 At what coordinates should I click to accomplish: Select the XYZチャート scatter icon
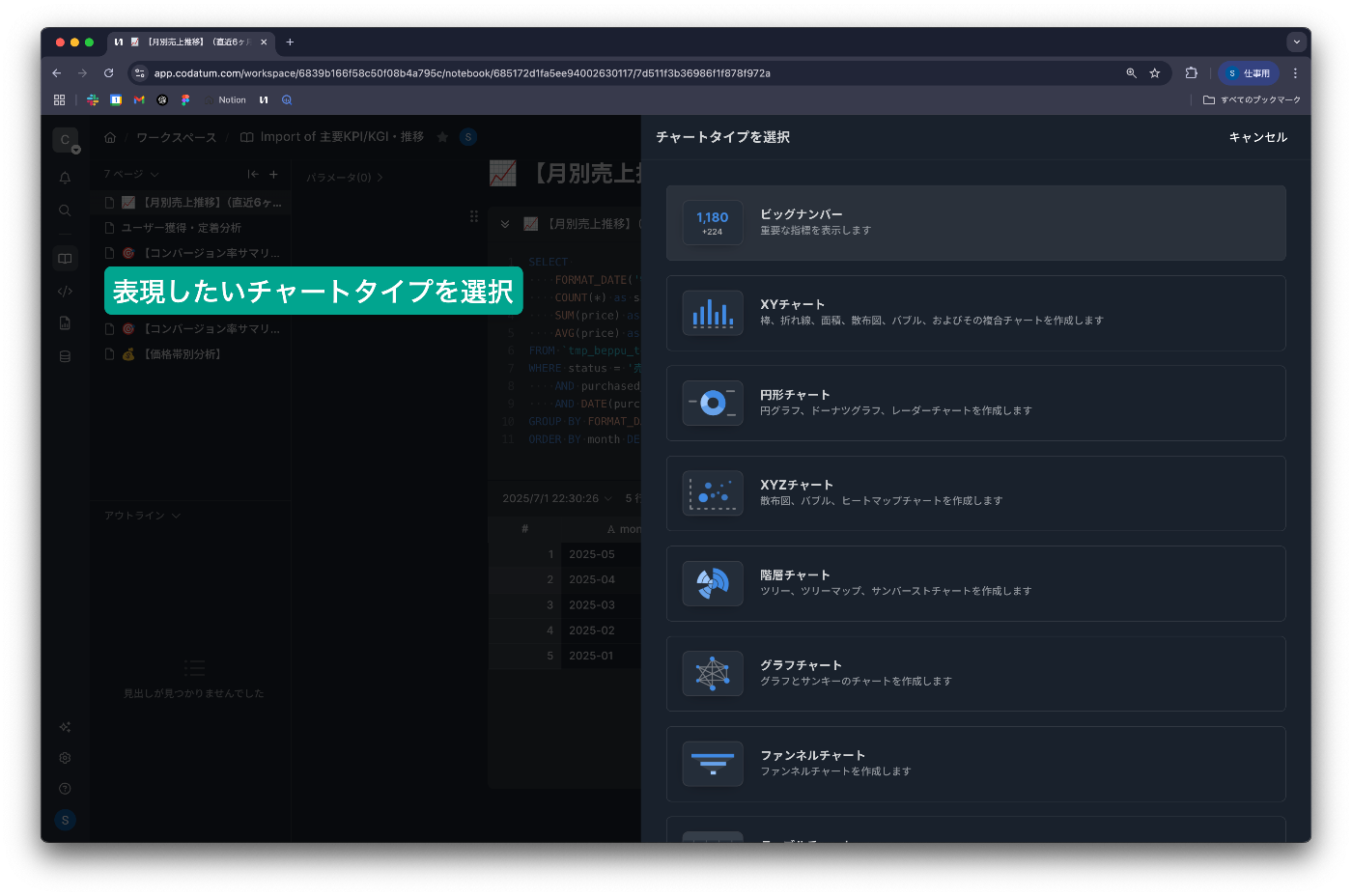pos(713,493)
